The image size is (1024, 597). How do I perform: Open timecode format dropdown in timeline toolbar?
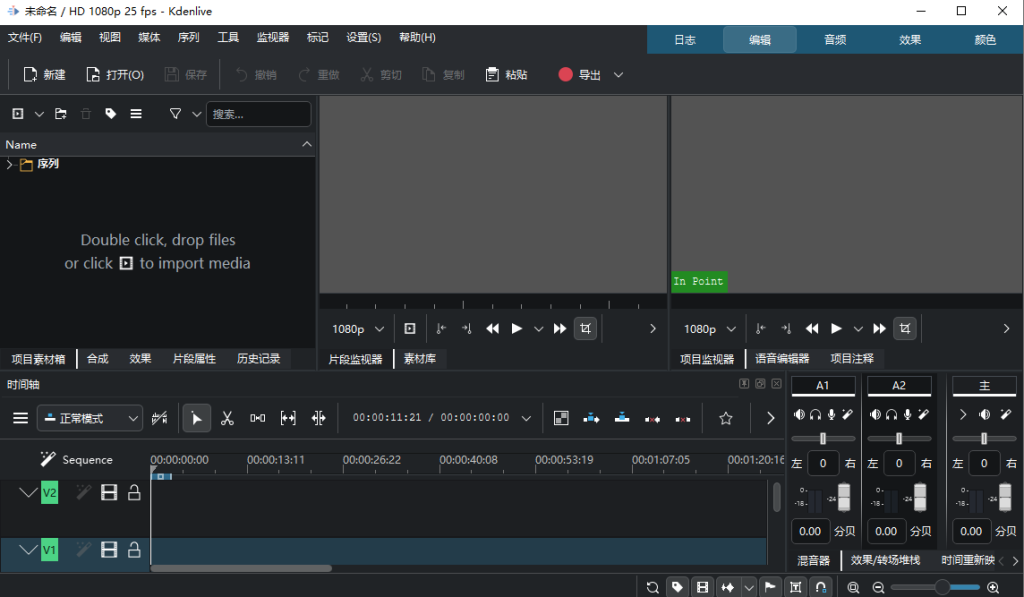point(526,419)
